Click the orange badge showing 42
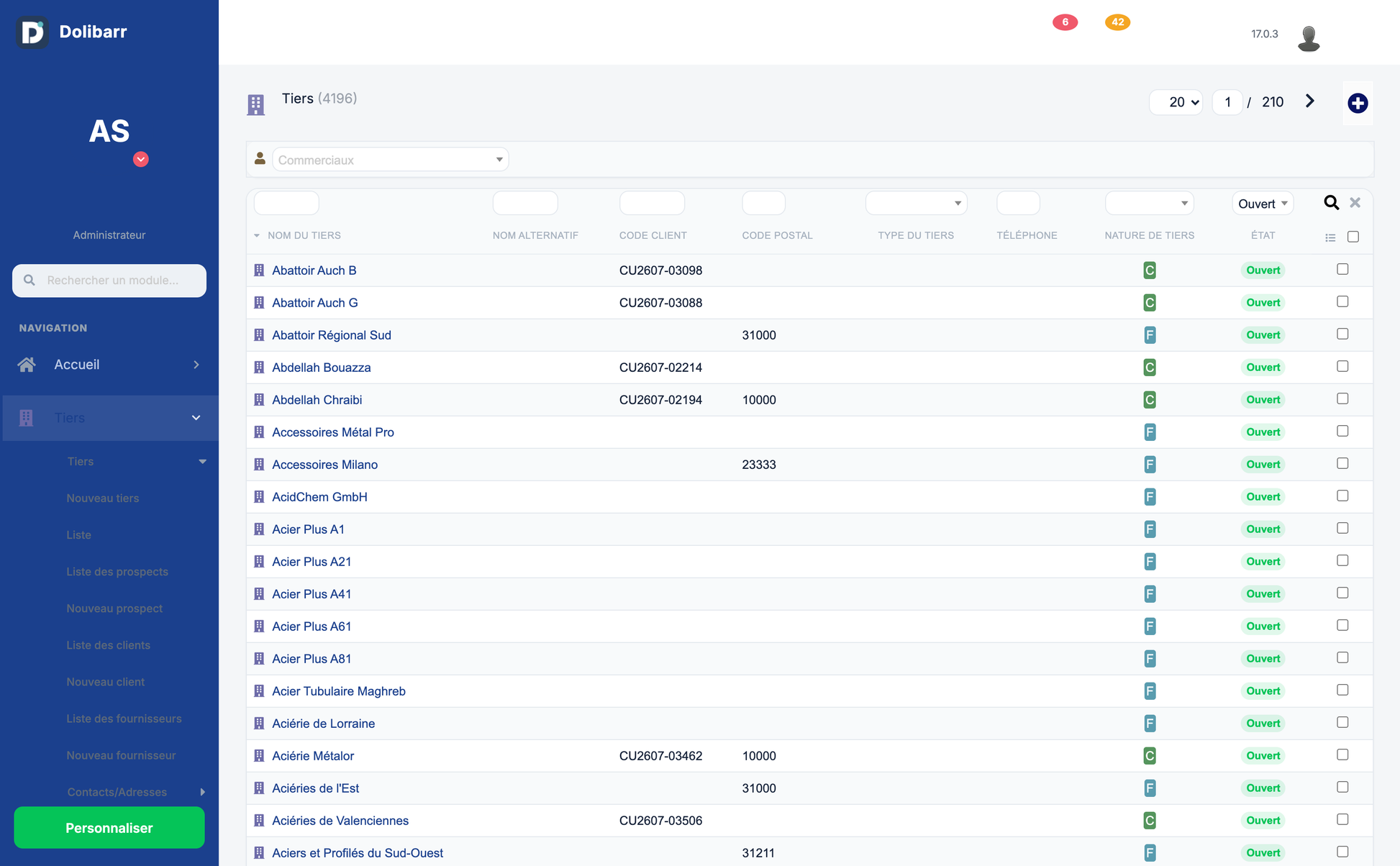This screenshot has height=866, width=1400. tap(1117, 22)
